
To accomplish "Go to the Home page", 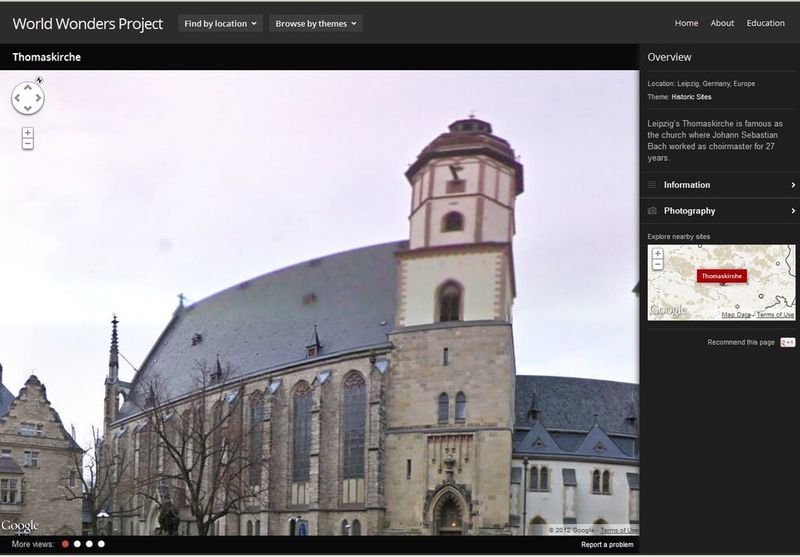I will click(x=686, y=23).
